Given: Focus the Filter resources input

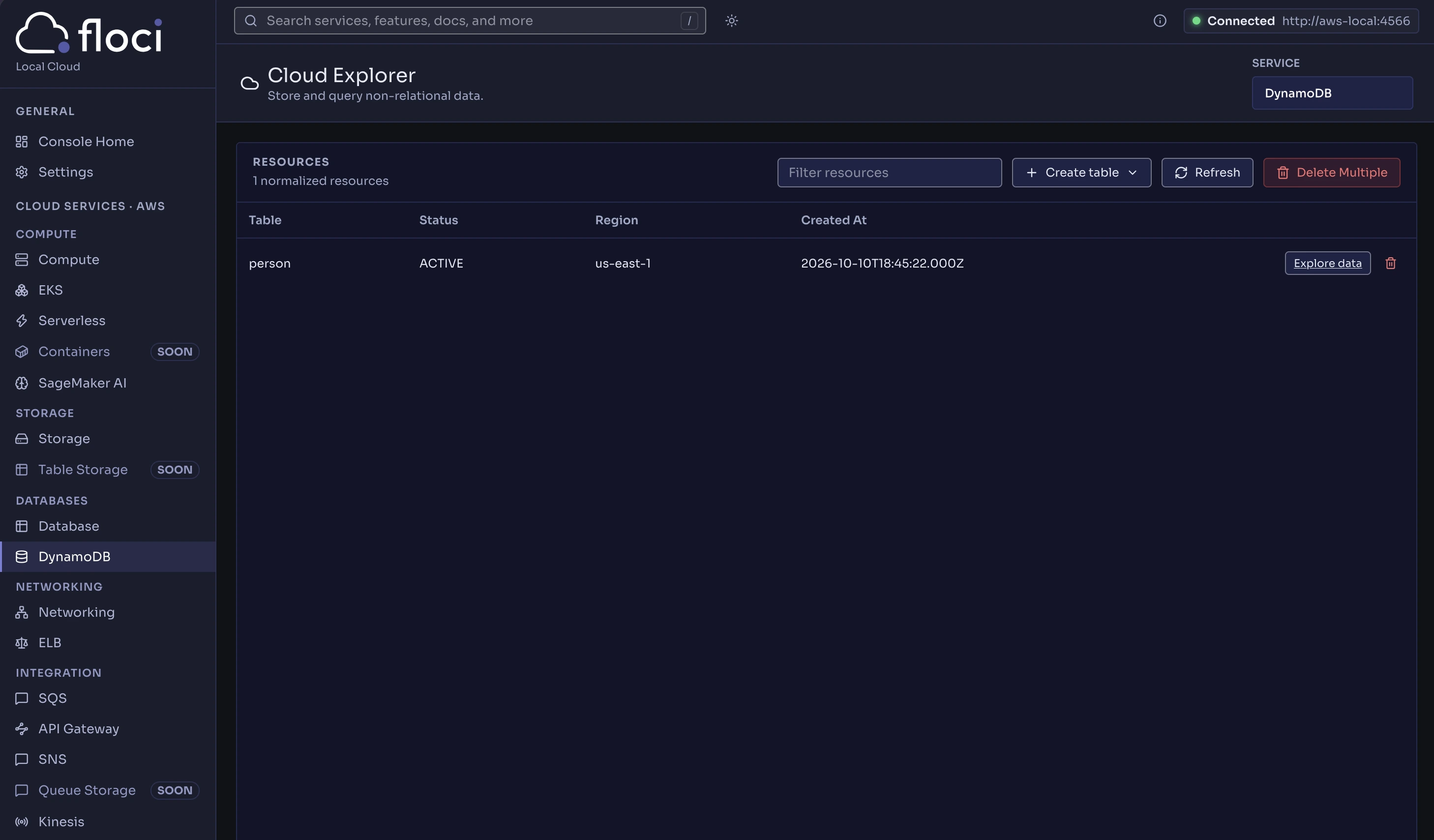Looking at the screenshot, I should [x=890, y=173].
